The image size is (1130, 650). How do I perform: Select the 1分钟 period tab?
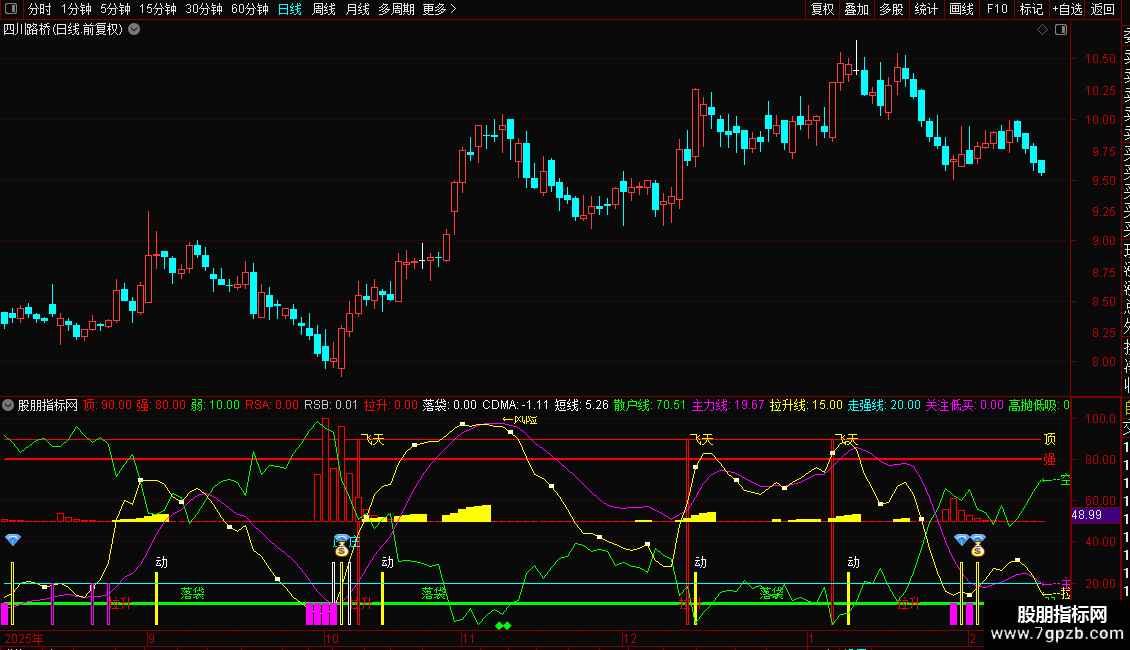[x=76, y=9]
